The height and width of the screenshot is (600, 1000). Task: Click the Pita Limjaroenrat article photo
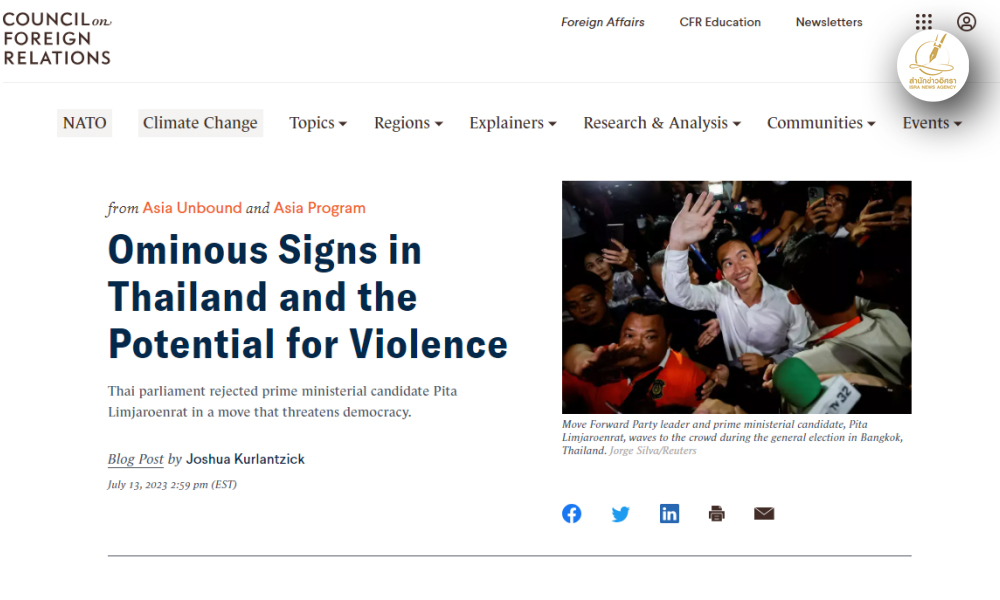pos(736,297)
